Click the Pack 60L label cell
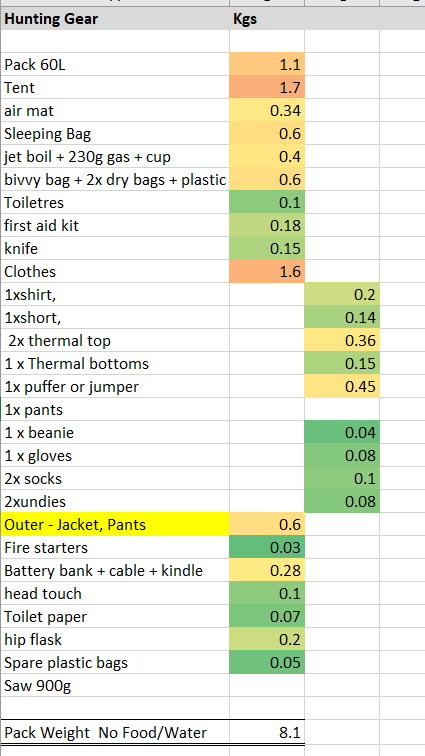The height and width of the screenshot is (756, 425). pyautogui.click(x=115, y=65)
